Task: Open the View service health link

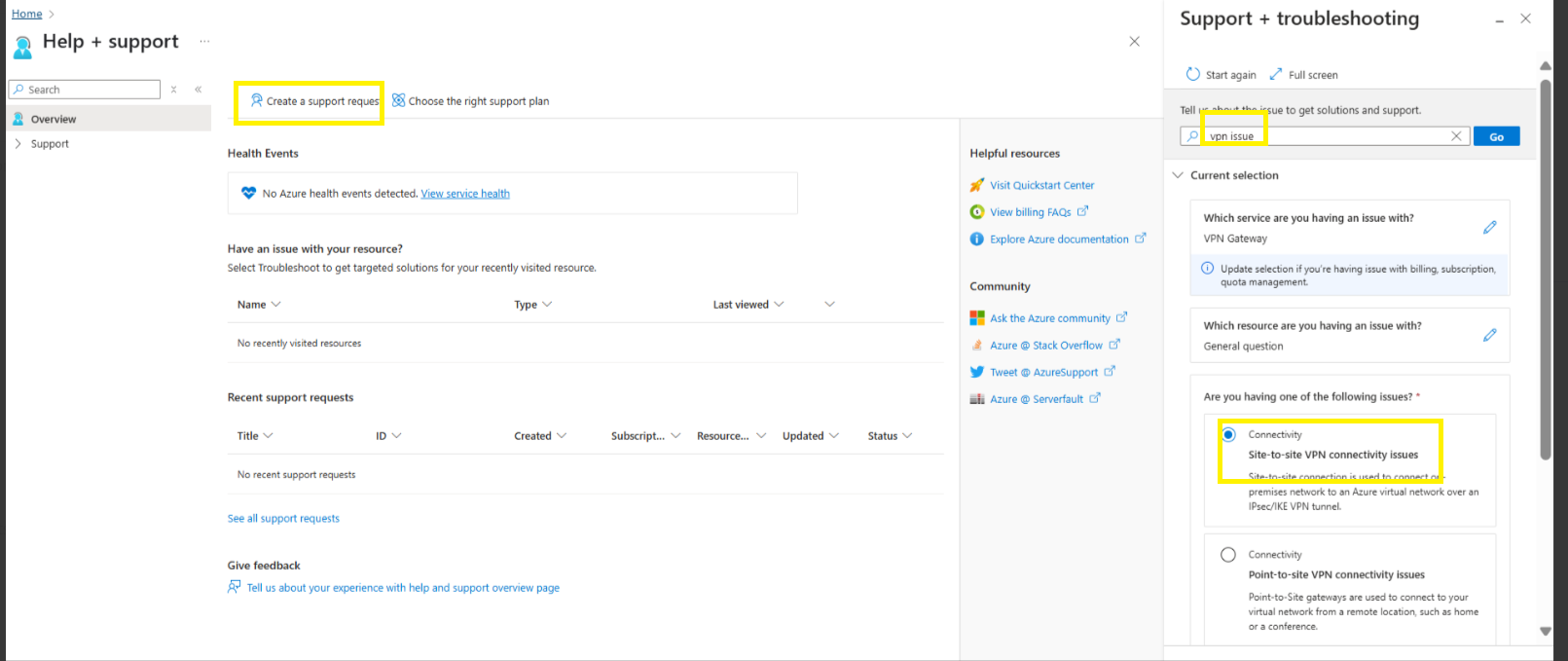Action: click(x=465, y=194)
